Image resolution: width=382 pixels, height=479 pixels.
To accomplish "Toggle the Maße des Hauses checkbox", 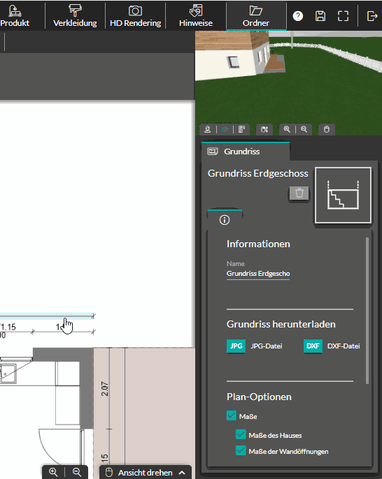I will click(241, 435).
